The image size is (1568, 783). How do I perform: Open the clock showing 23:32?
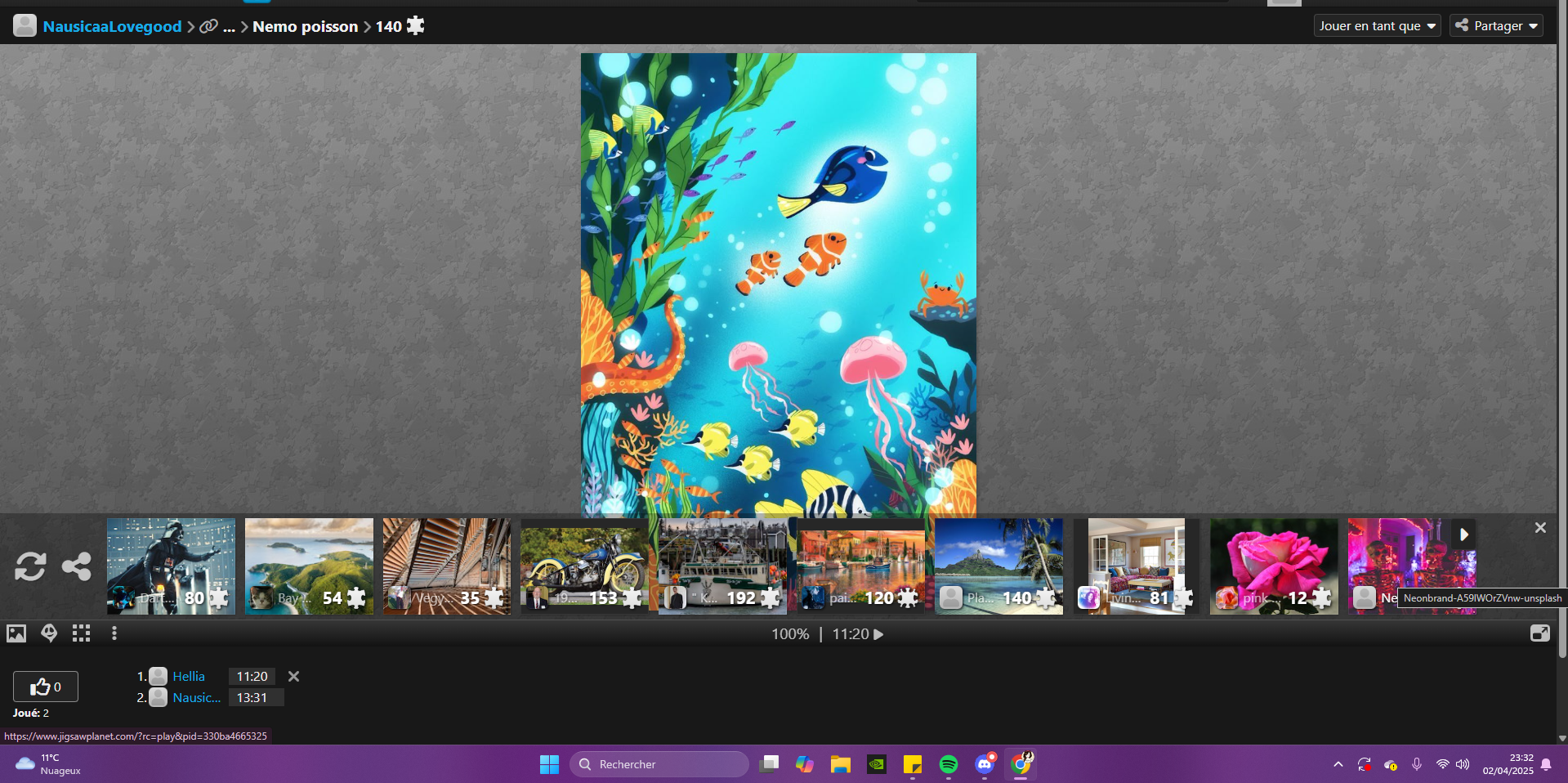click(1508, 764)
